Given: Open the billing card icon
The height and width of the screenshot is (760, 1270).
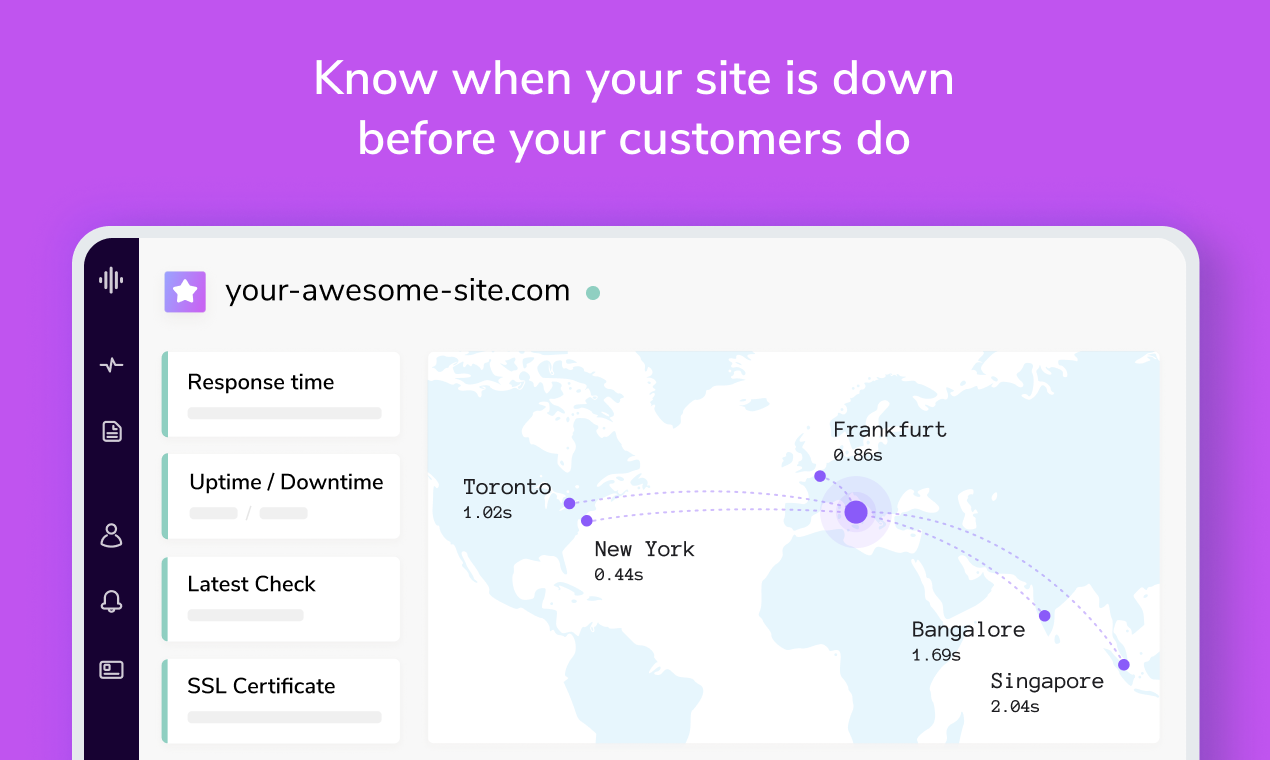Looking at the screenshot, I should click(x=111, y=669).
